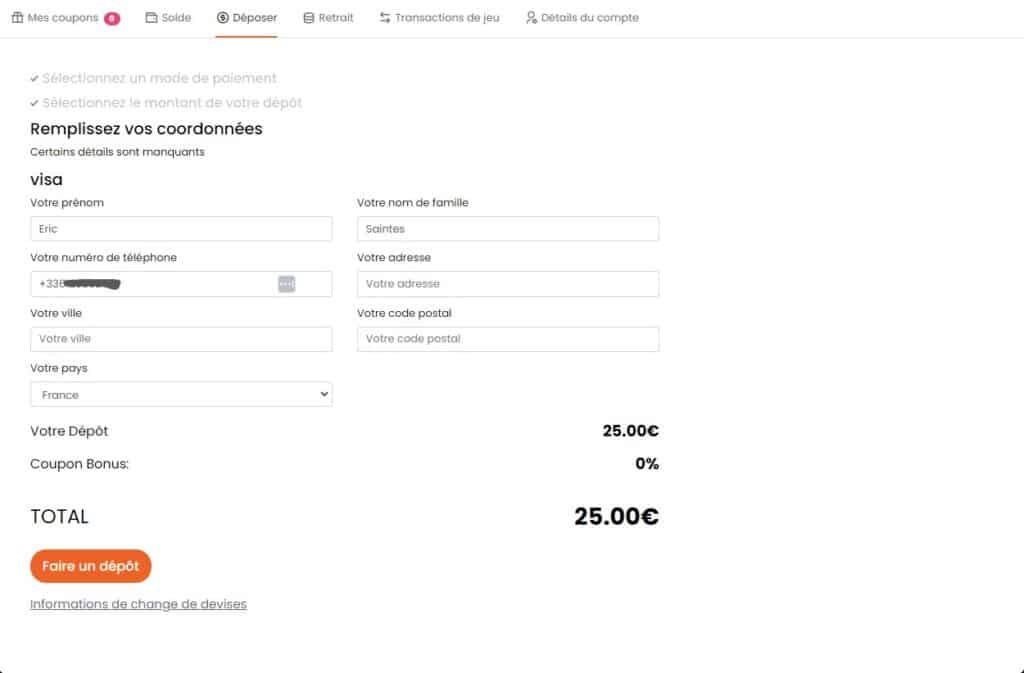Click the gift icon beside Mes coupons
The height and width of the screenshot is (673, 1024).
(18, 18)
